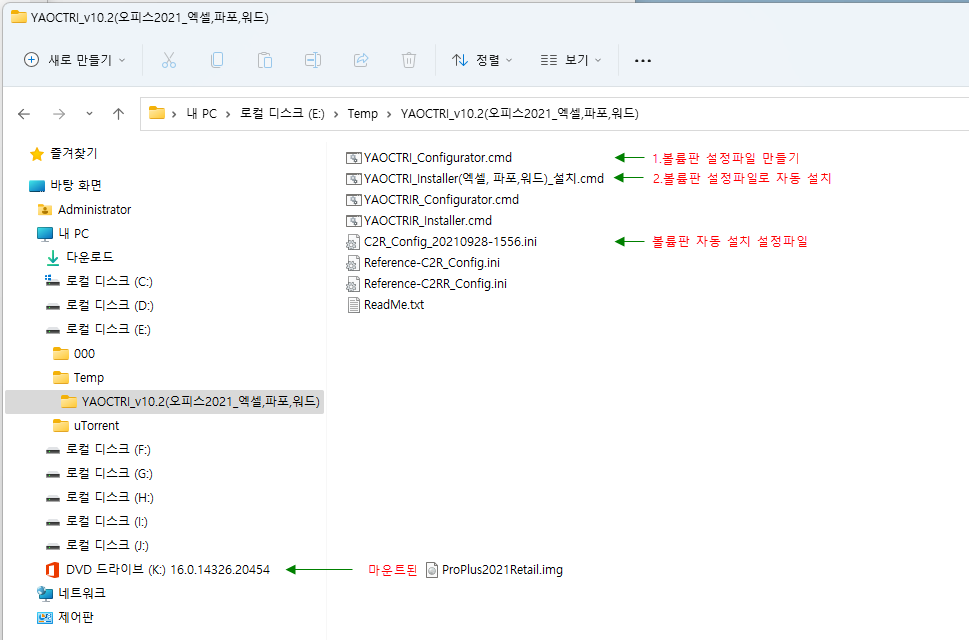Select 로컬 디스크 (J:) in sidebar
The width and height of the screenshot is (969, 640).
tap(108, 545)
